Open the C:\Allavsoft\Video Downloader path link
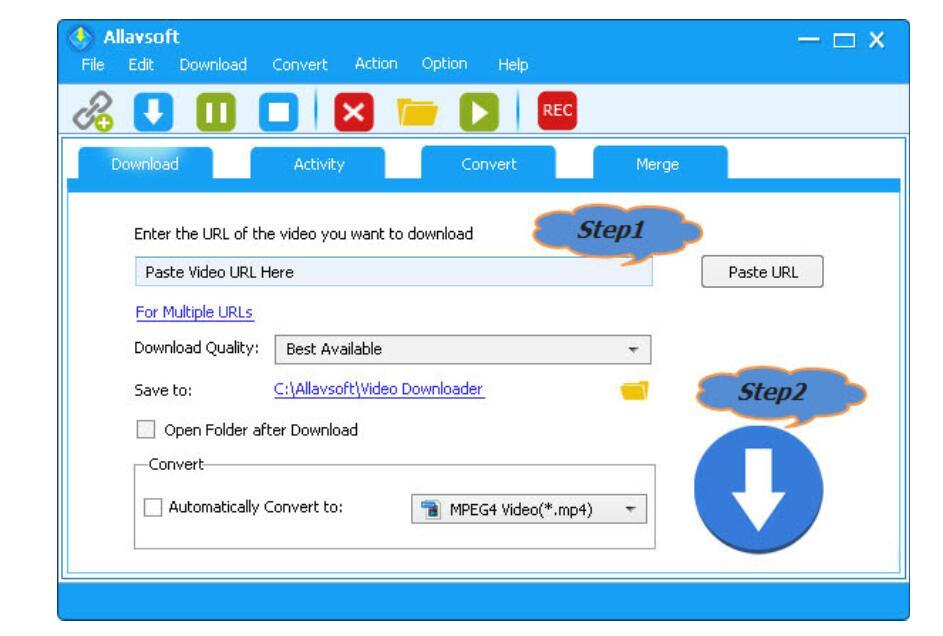943x636 pixels. click(x=379, y=389)
